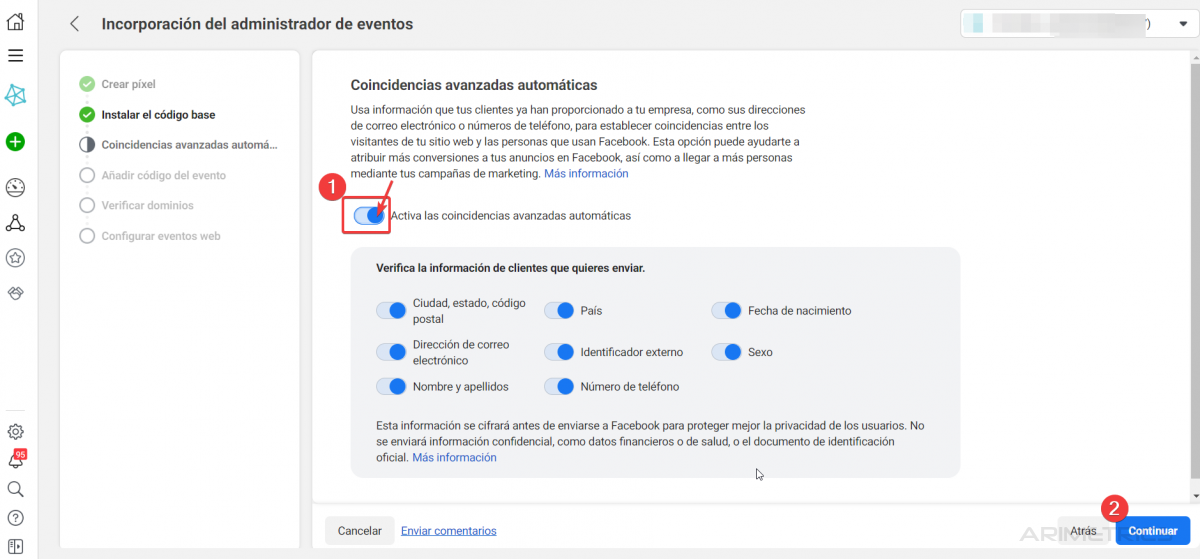Click the scrollbar down arrow

[1194, 496]
